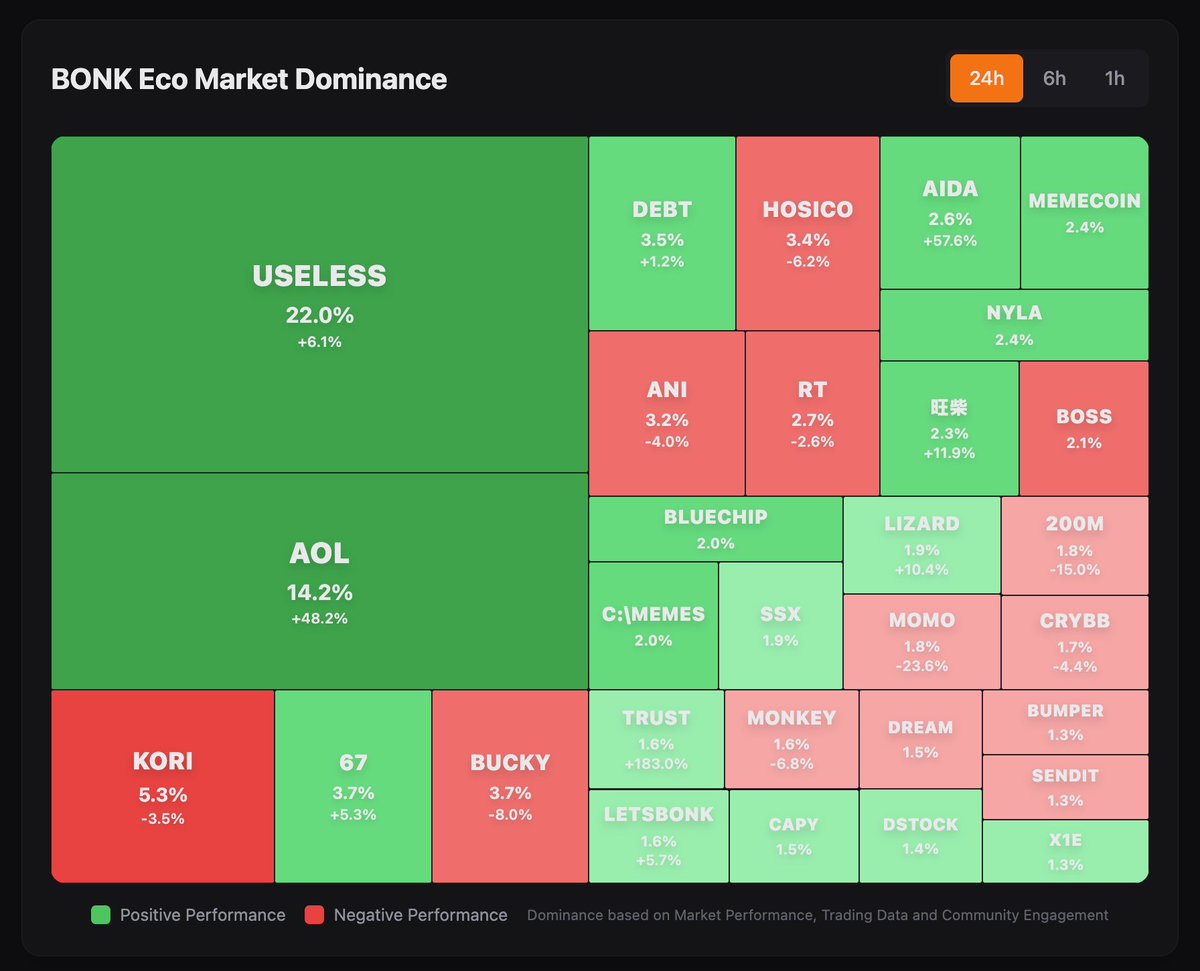Click the CAPY 1.5% tile
Image resolution: width=1200 pixels, height=971 pixels.
[x=794, y=836]
